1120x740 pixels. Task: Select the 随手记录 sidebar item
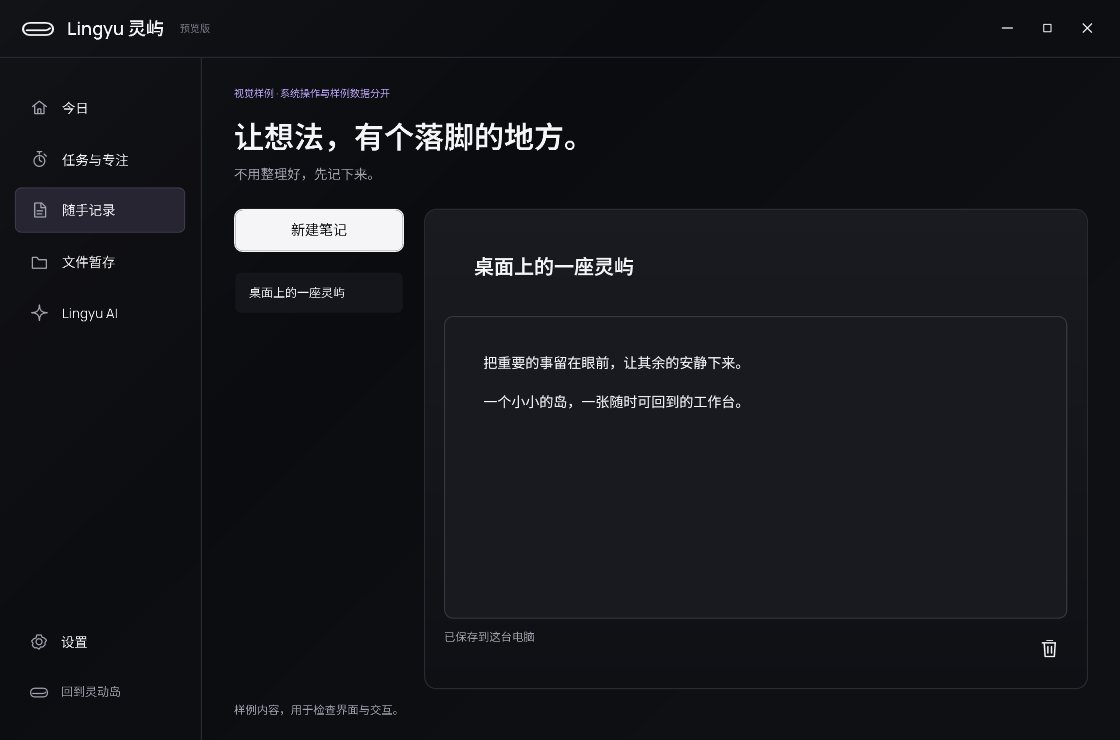[x=100, y=210]
